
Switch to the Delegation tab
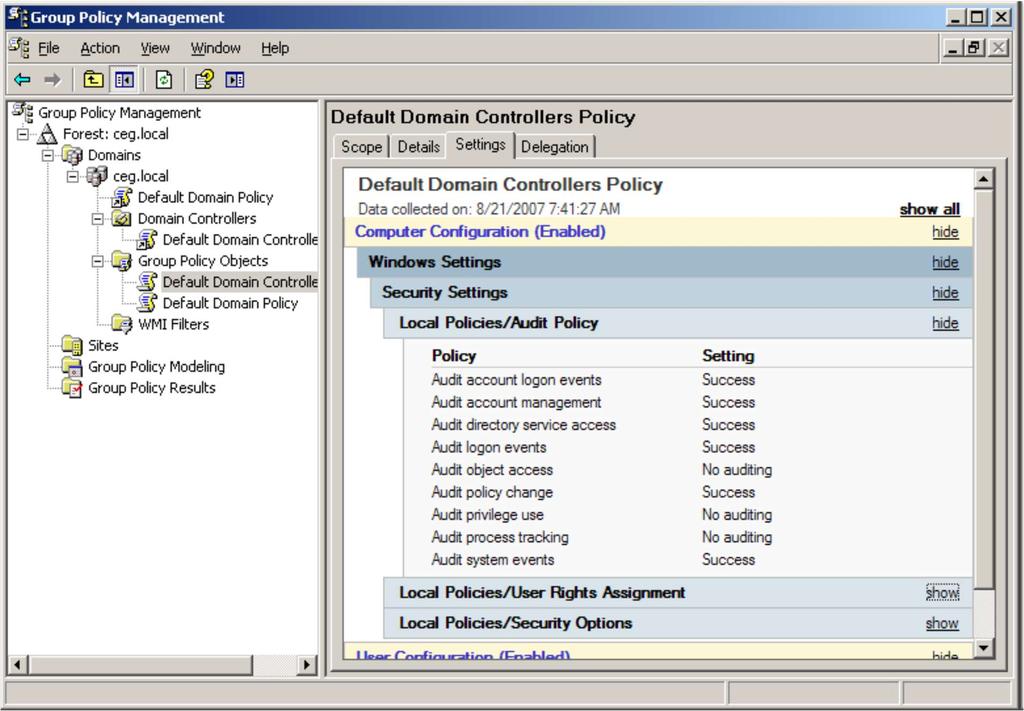point(554,147)
